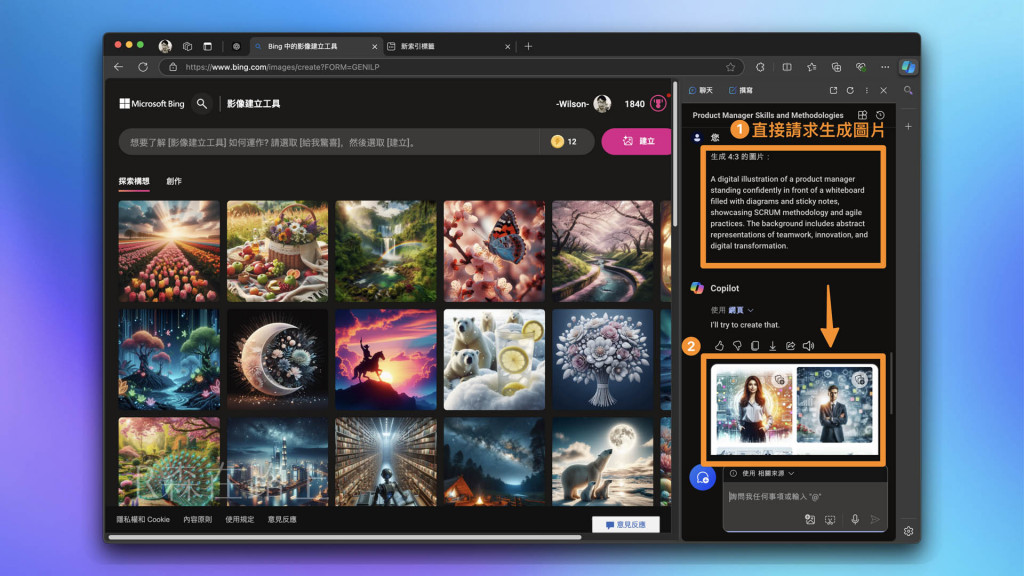Open the Copilot plugins grid icon
The width and height of the screenshot is (1024, 576).
[x=862, y=115]
